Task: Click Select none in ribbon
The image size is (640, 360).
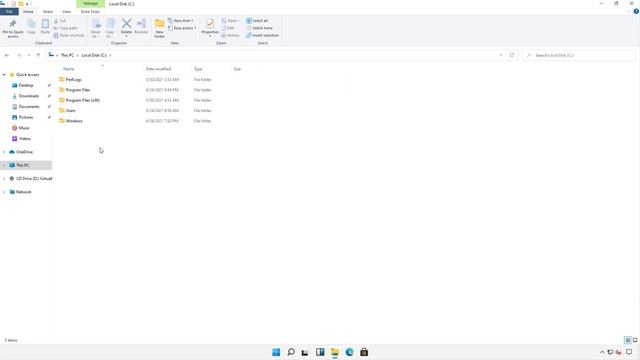Action: point(259,28)
